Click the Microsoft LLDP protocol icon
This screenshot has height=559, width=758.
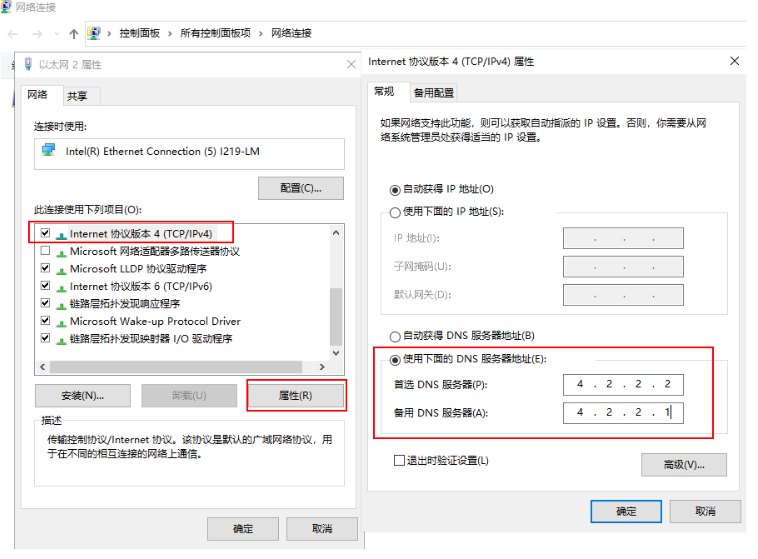coord(62,269)
